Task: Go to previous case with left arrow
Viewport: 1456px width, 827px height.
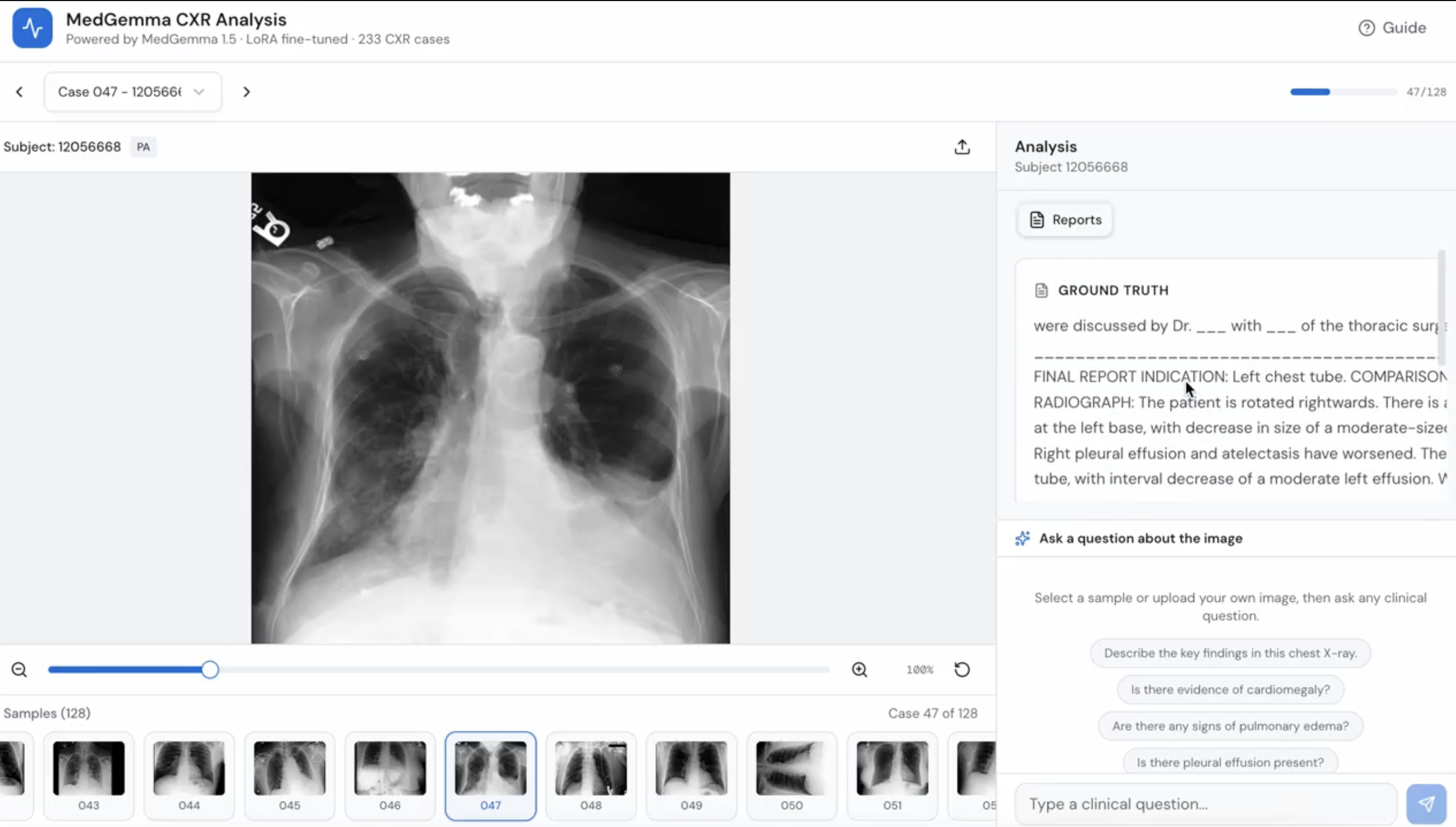Action: tap(20, 92)
